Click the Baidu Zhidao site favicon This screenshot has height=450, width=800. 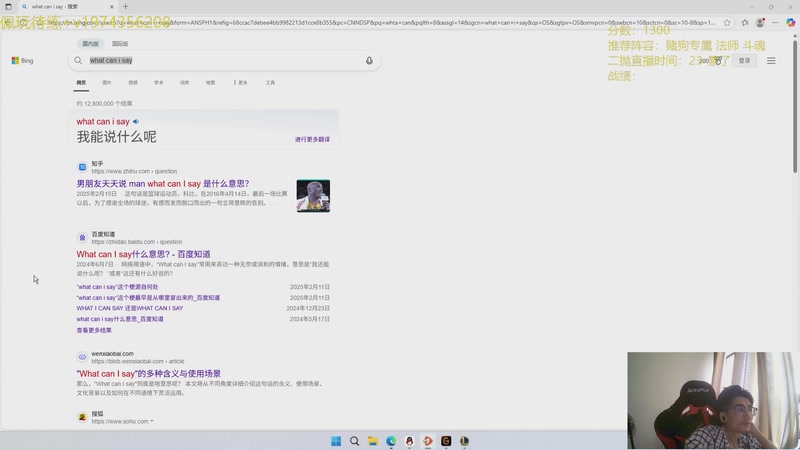point(82,237)
